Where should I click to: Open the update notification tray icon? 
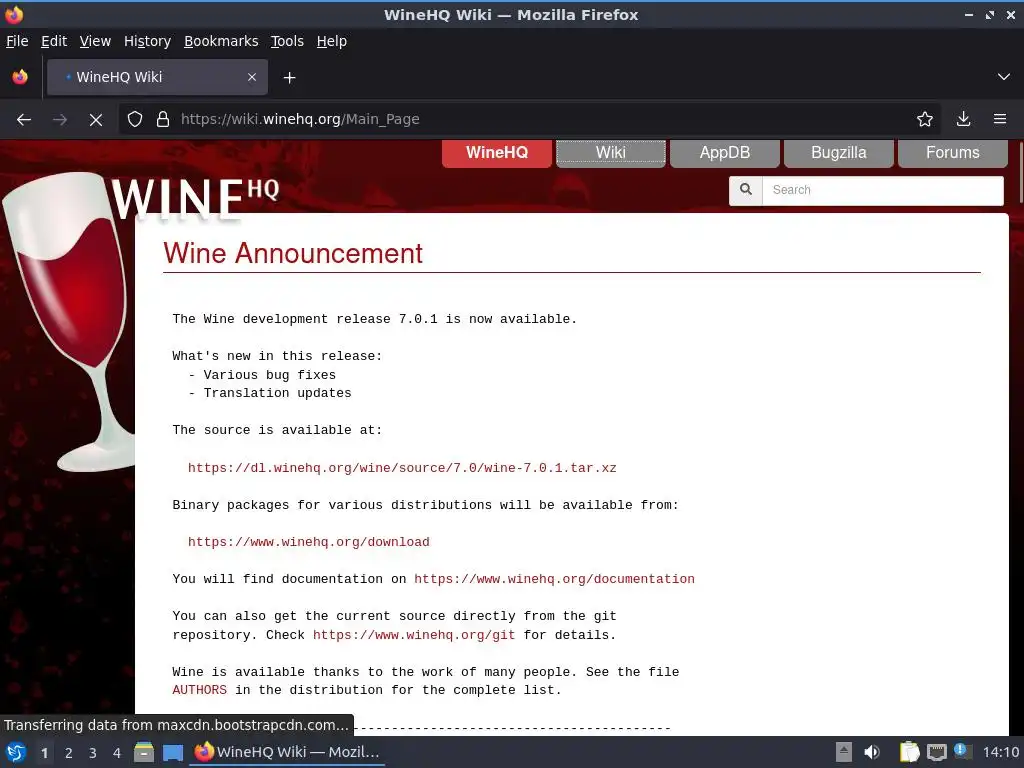tap(961, 750)
